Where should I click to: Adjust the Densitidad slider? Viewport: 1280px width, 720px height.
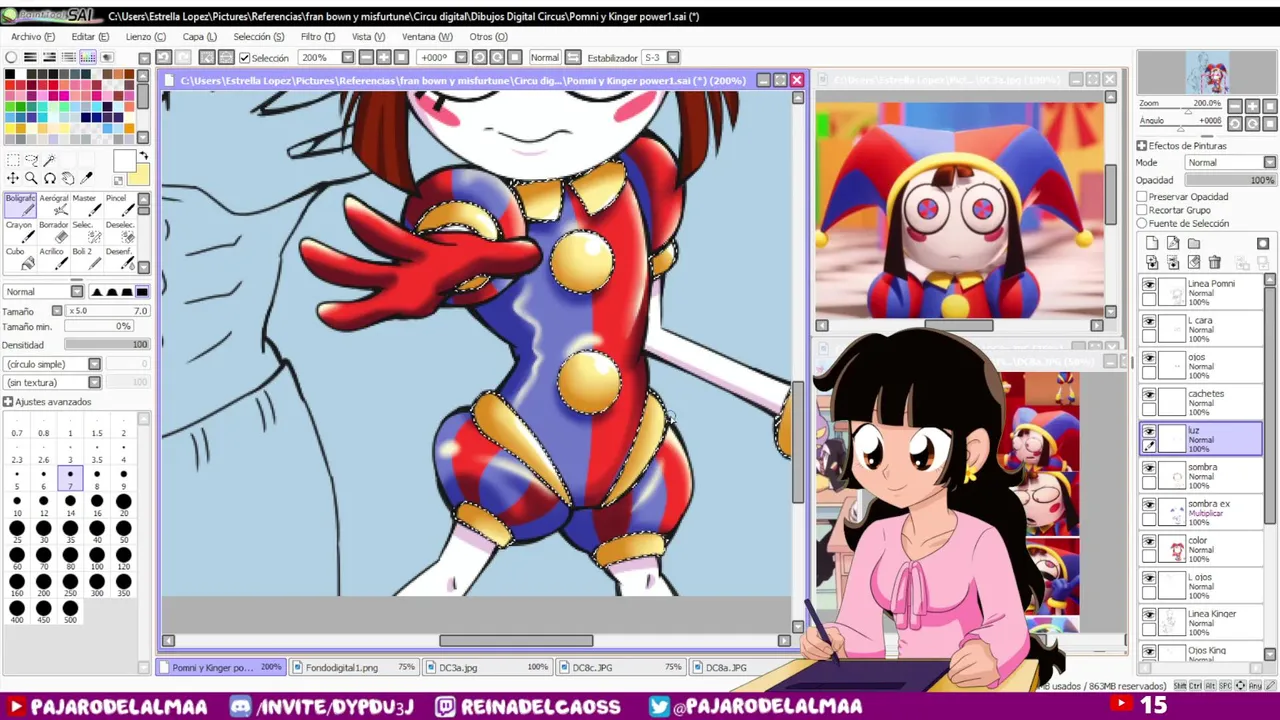(107, 345)
